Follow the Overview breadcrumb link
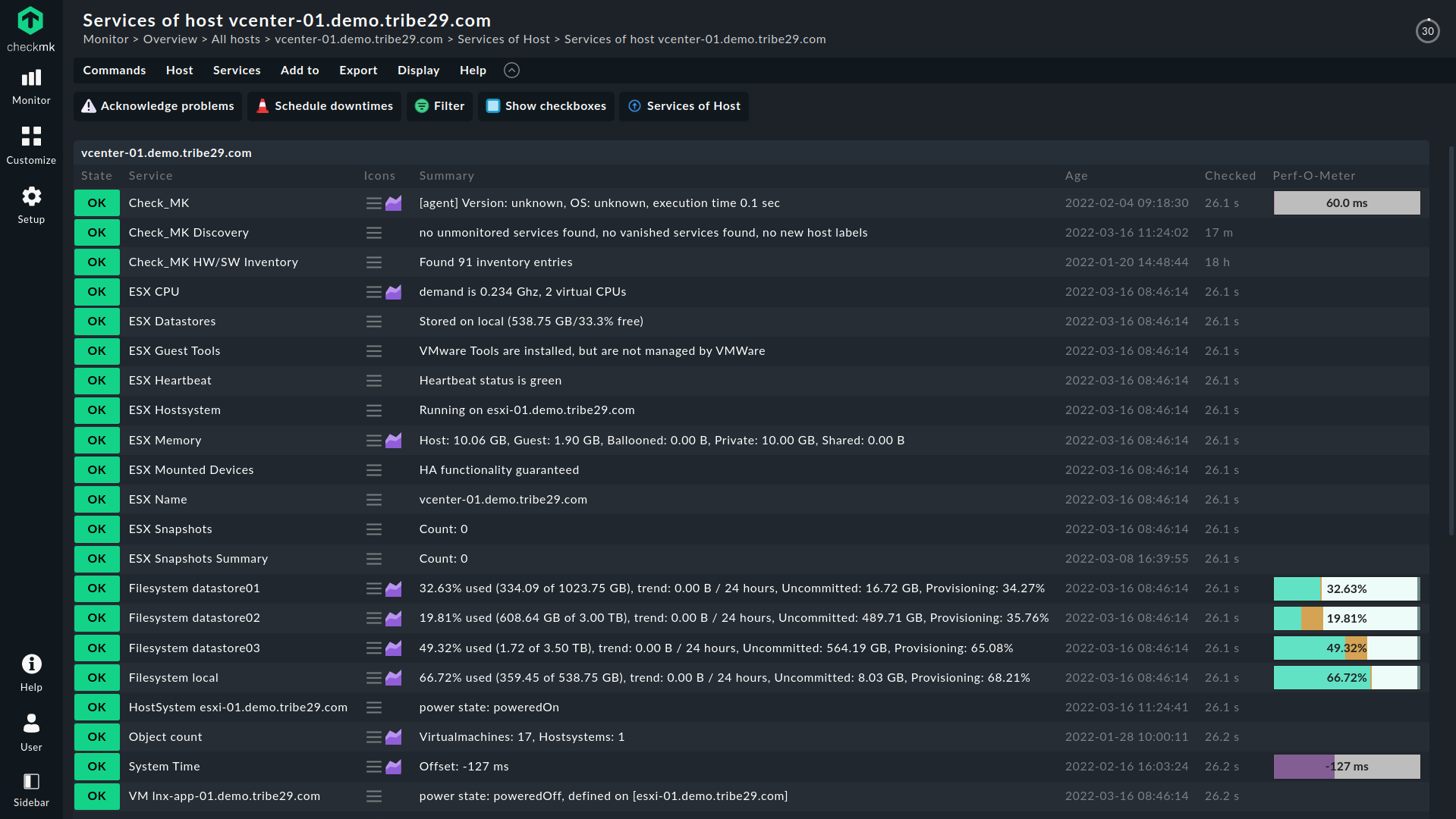1456x819 pixels. tap(170, 39)
